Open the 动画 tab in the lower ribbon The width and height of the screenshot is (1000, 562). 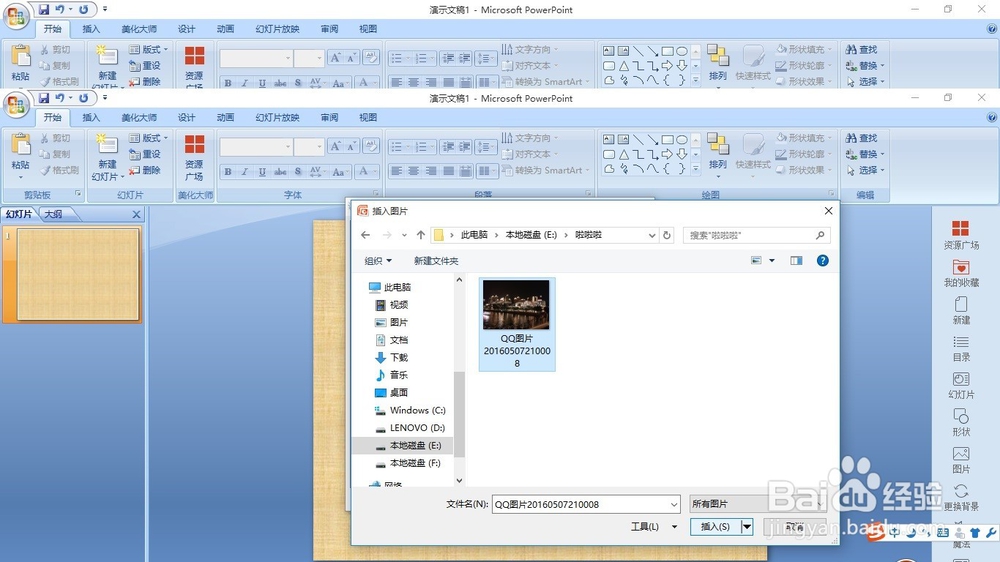(225, 117)
